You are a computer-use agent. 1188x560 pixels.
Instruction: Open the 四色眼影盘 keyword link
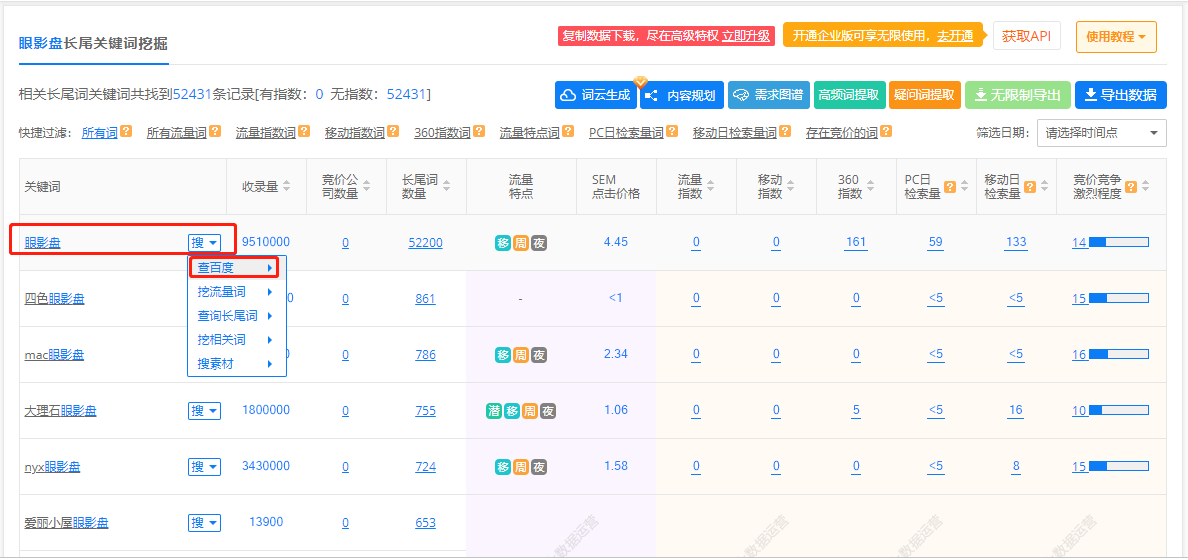[x=55, y=299]
